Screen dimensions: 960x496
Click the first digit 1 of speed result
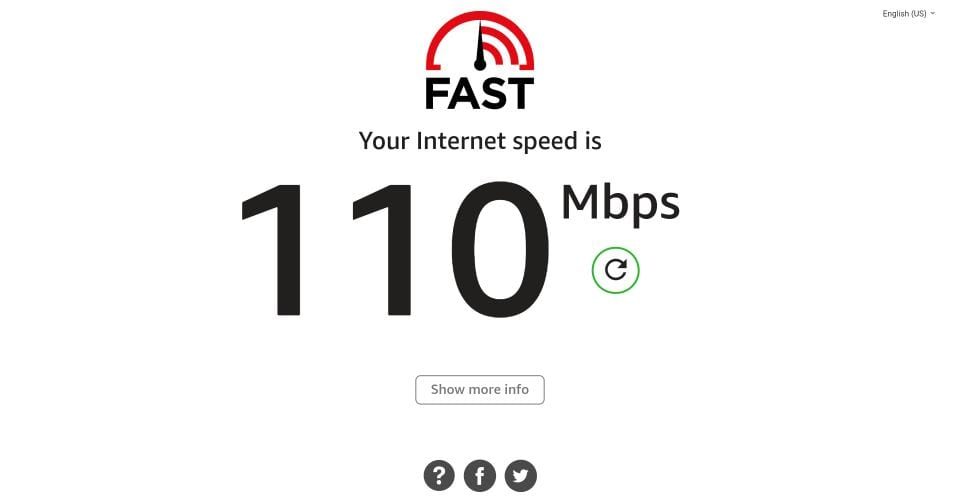[272, 250]
